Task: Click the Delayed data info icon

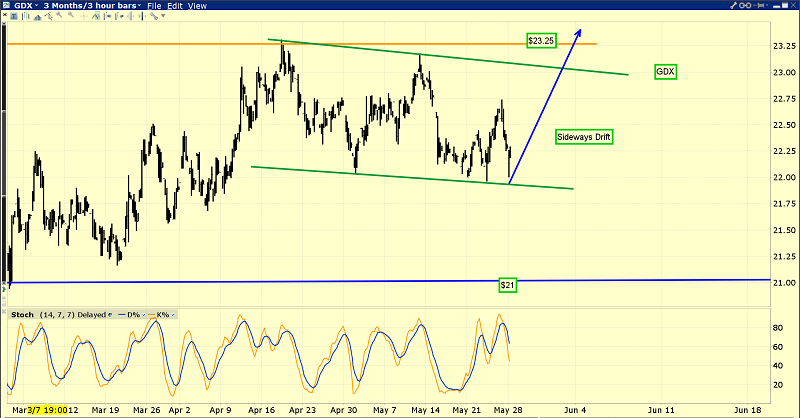Action: pos(110,315)
